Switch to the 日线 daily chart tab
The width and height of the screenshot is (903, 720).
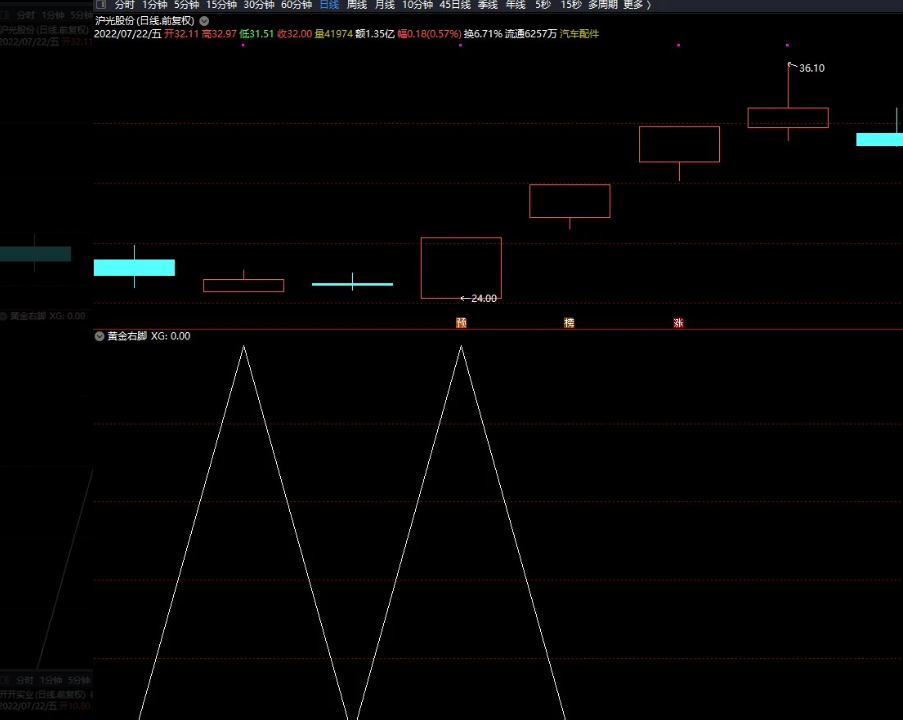click(x=329, y=5)
